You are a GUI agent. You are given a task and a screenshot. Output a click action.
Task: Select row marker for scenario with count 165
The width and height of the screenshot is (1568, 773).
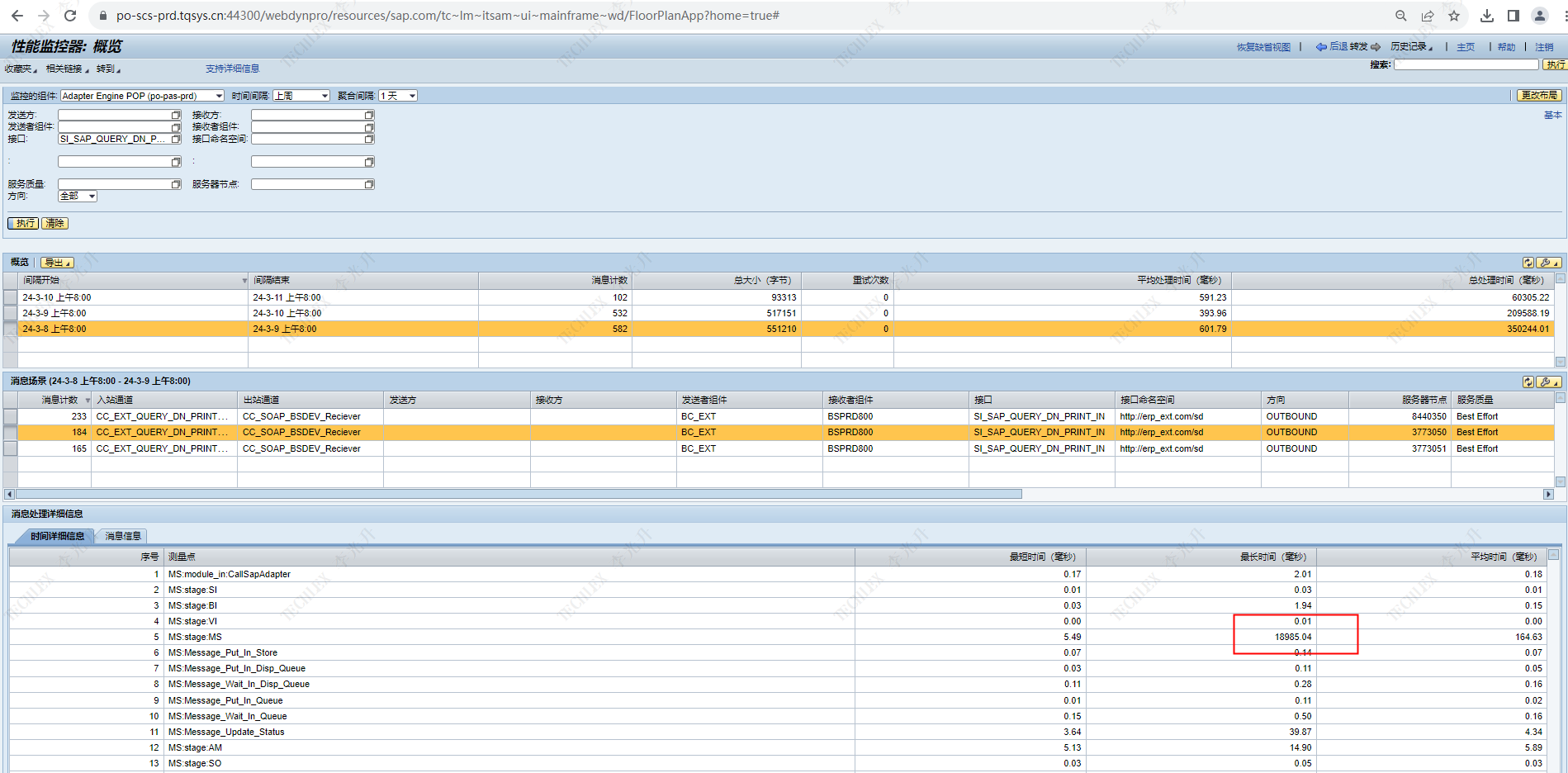point(10,448)
